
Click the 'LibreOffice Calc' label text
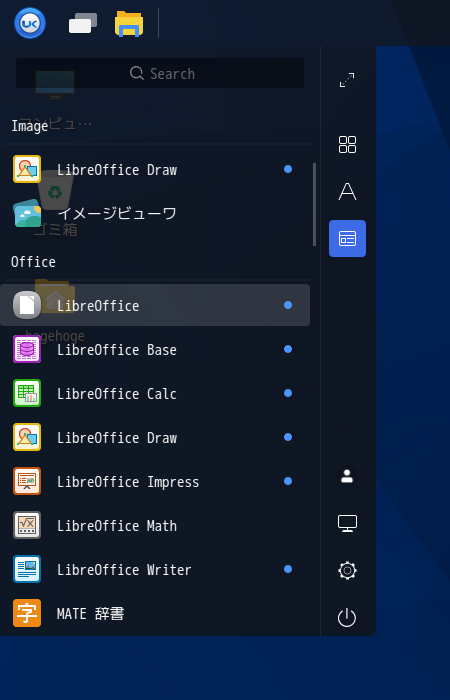click(x=117, y=394)
